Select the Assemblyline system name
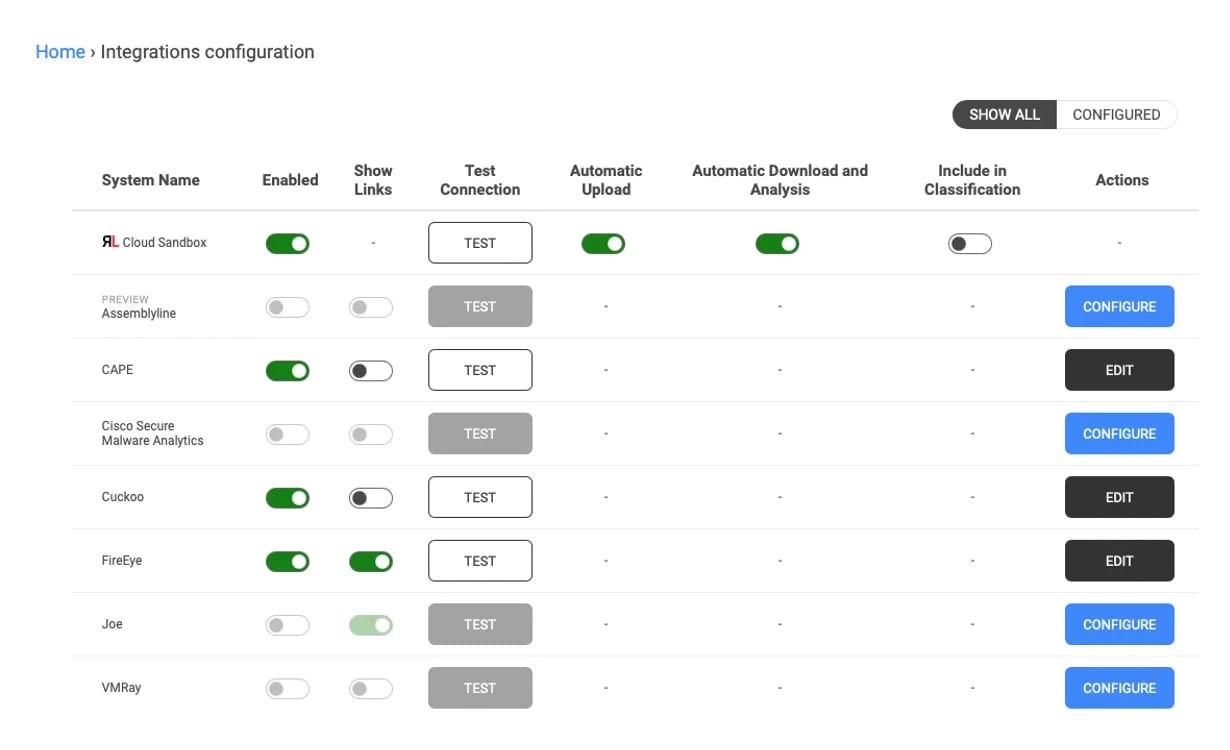The image size is (1230, 750). (139, 314)
